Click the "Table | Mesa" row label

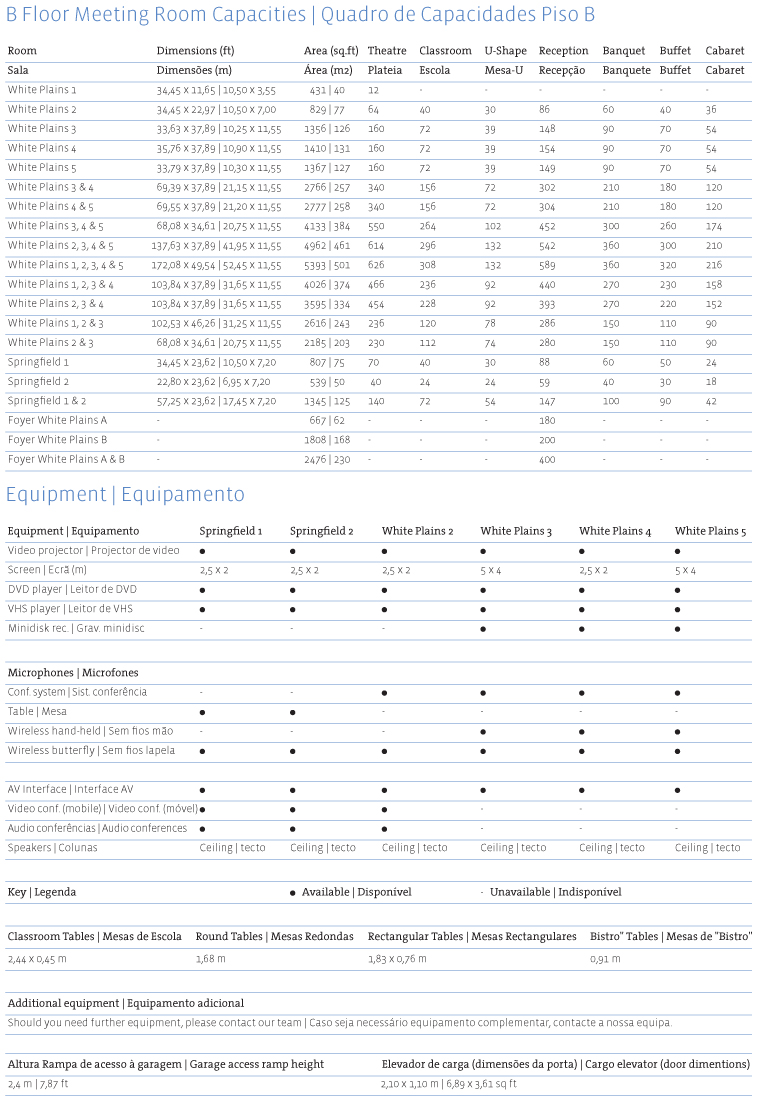[x=37, y=711]
